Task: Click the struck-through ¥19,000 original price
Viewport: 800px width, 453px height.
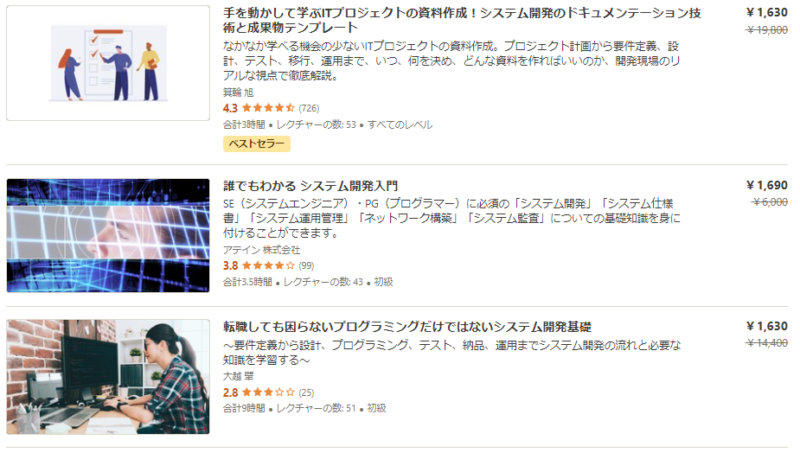Action: 767,30
